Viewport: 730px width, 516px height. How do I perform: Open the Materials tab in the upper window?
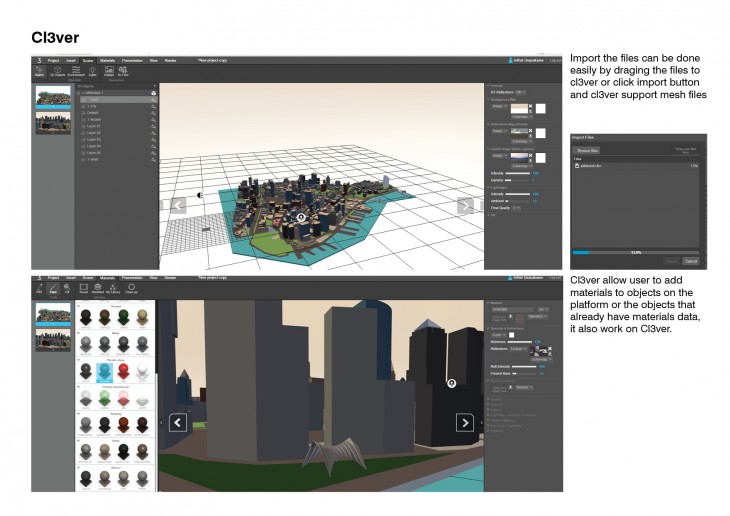pyautogui.click(x=107, y=61)
